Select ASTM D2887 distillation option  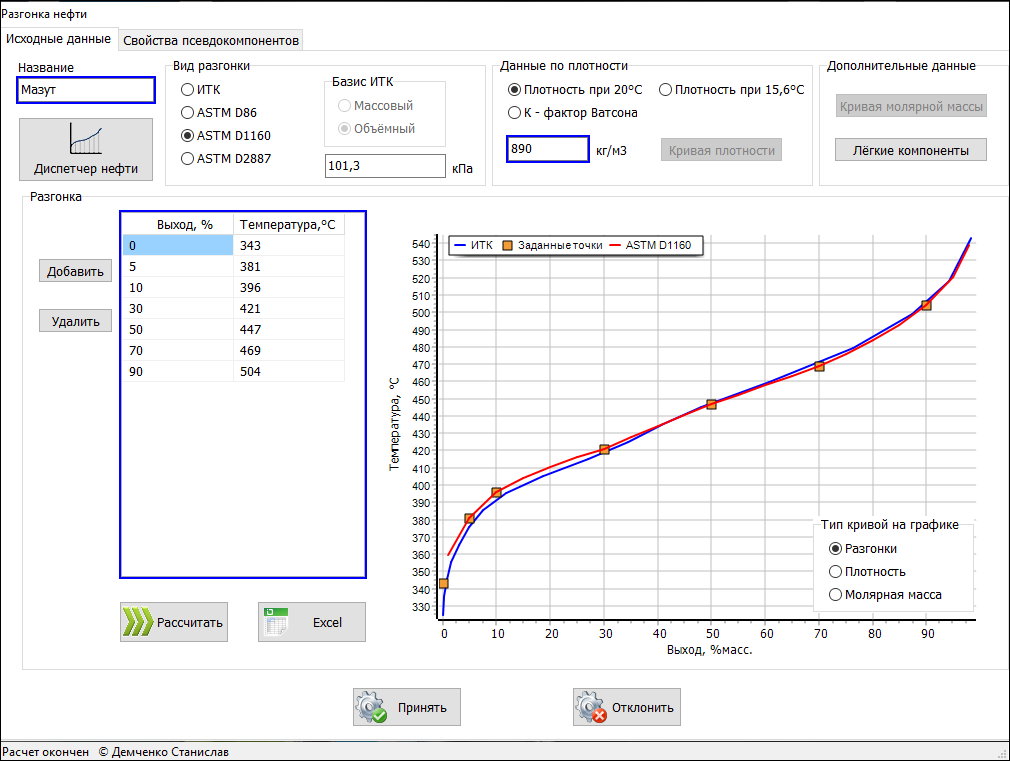[187, 158]
